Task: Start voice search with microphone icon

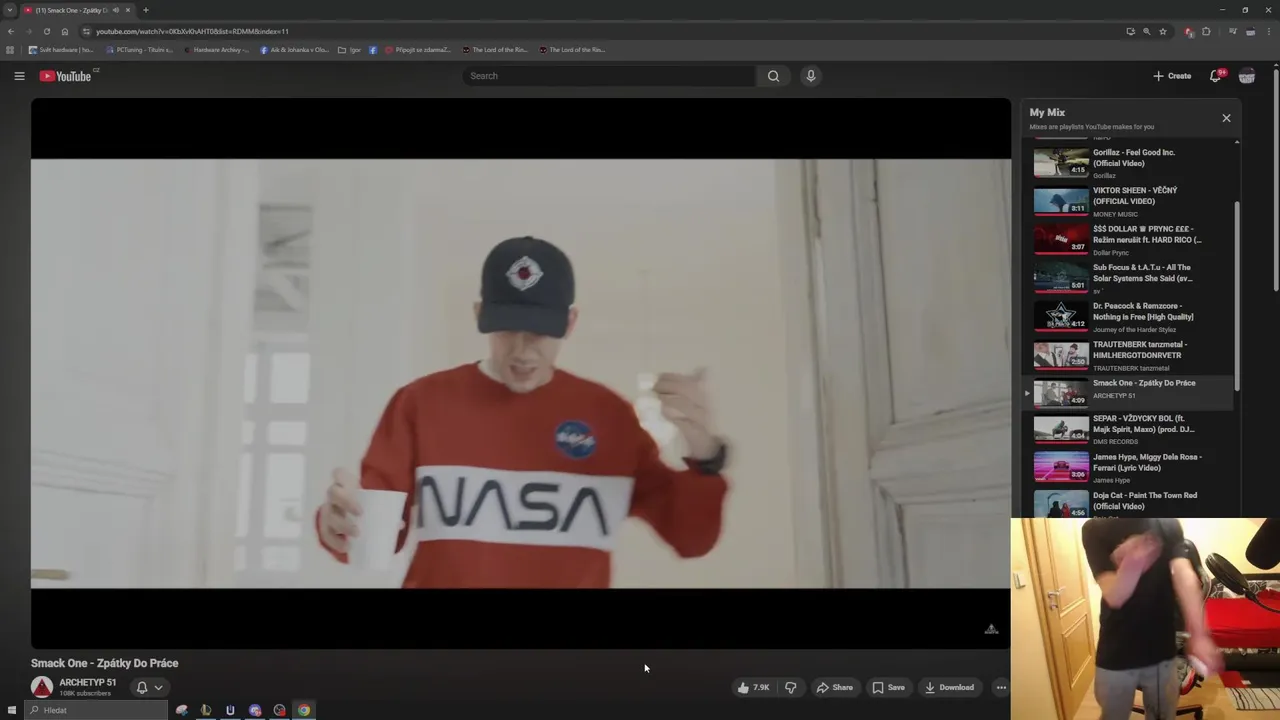Action: click(811, 76)
